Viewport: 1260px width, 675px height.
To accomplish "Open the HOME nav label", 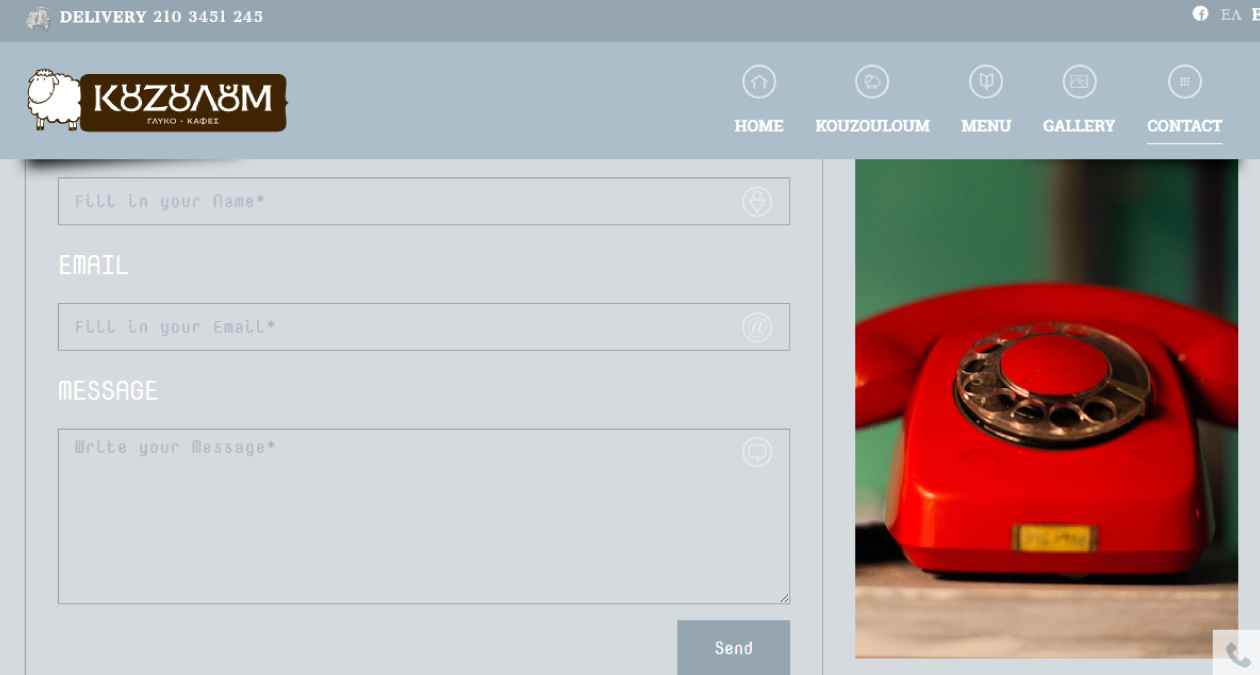I will 759,126.
